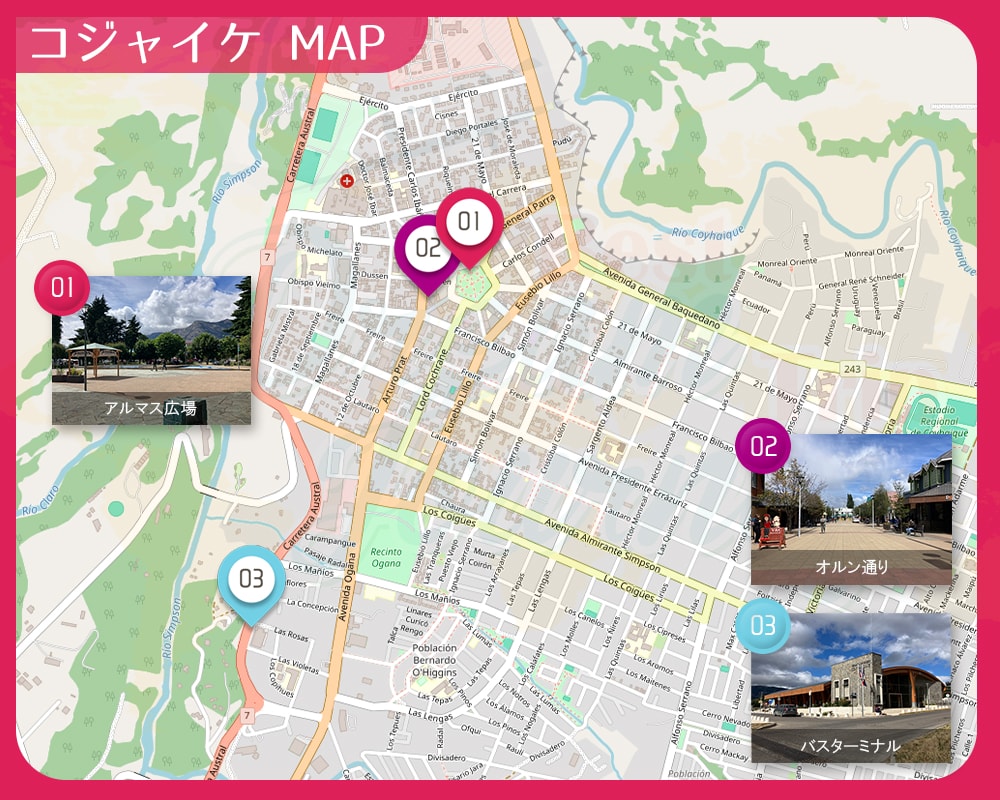The image size is (1000, 800).
Task: Click the route 243 road shield
Action: [852, 369]
